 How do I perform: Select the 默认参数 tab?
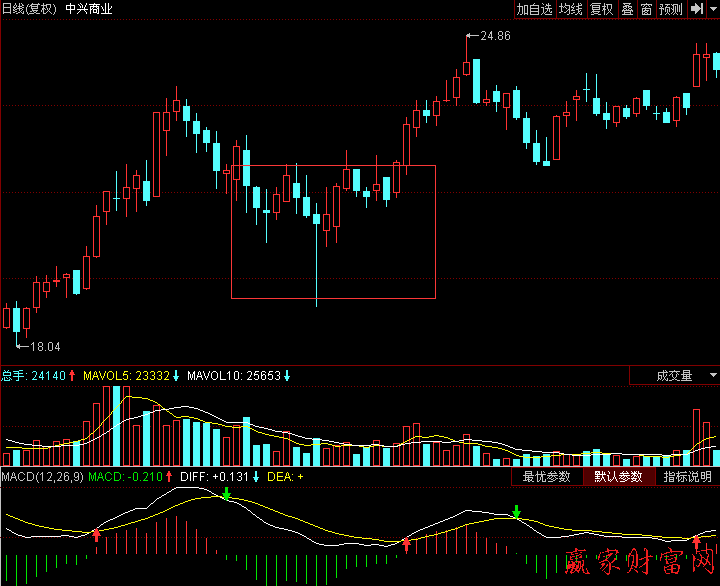tap(619, 477)
